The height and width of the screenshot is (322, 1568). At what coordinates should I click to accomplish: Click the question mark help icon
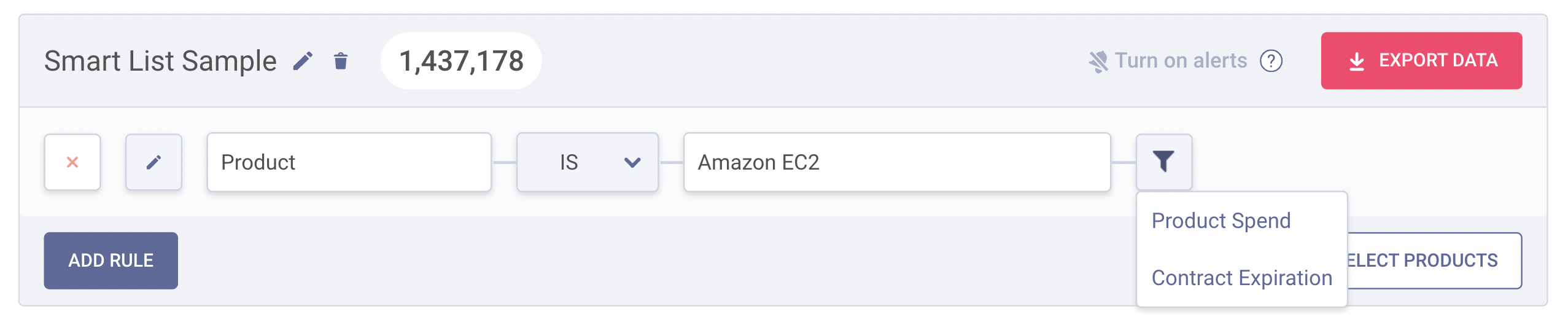tap(1271, 61)
